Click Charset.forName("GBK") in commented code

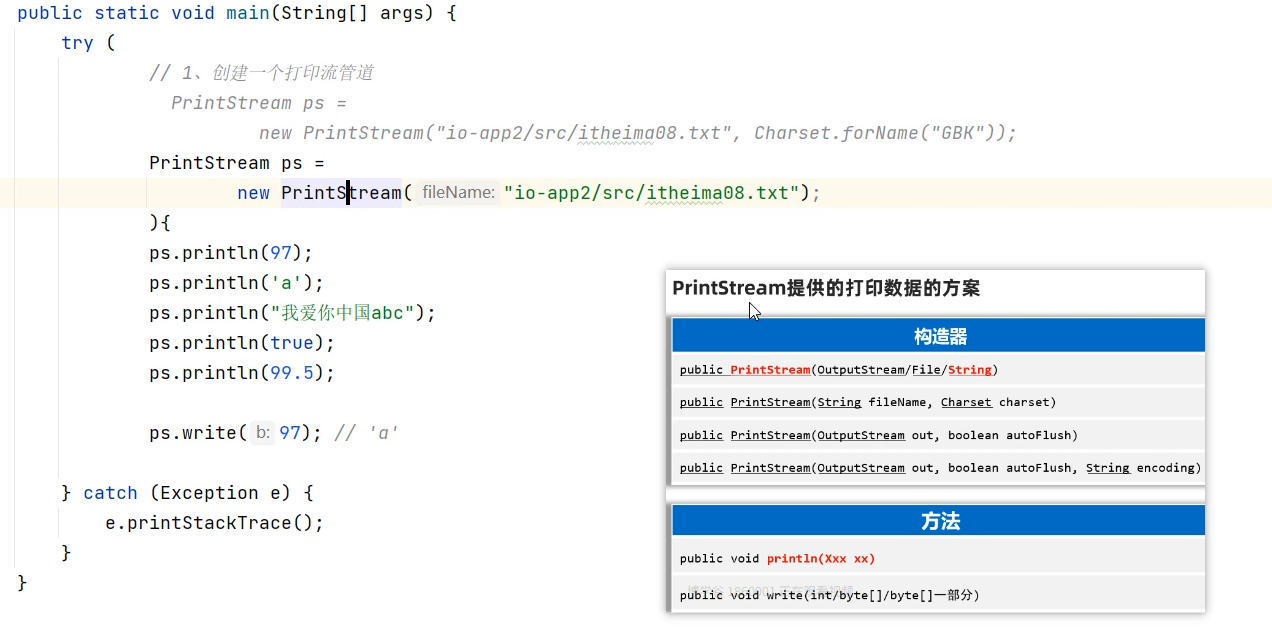click(879, 133)
